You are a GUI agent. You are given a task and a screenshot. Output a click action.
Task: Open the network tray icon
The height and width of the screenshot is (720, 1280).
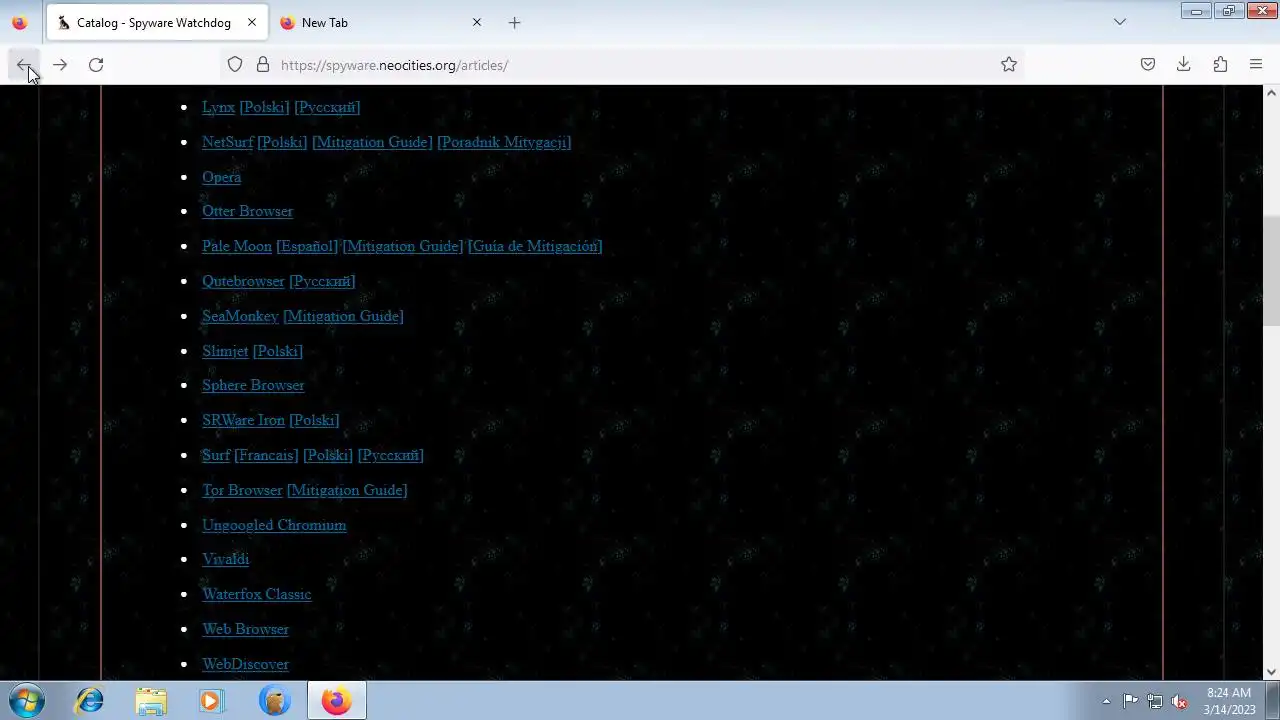click(x=1155, y=701)
